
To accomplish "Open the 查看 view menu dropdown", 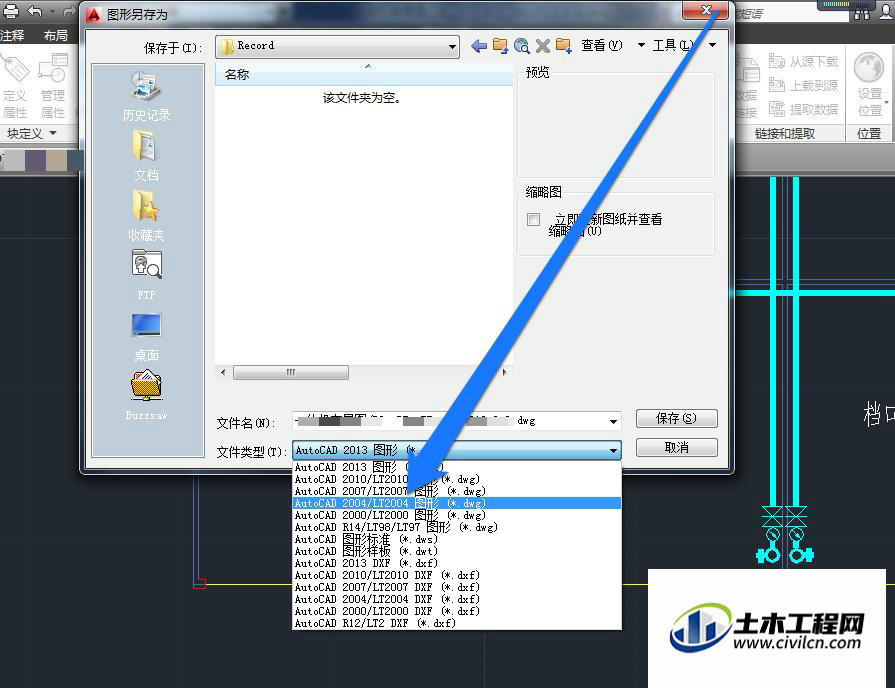I will coord(640,45).
